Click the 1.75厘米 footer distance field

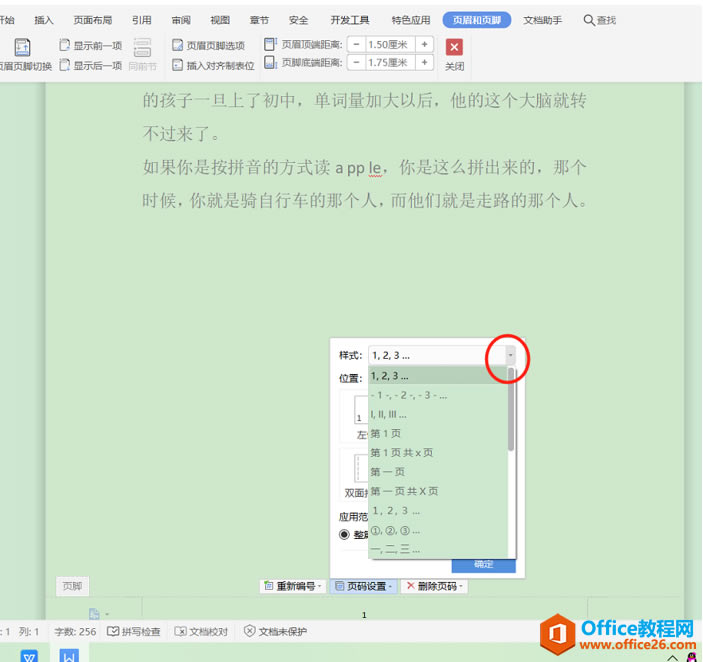390,62
